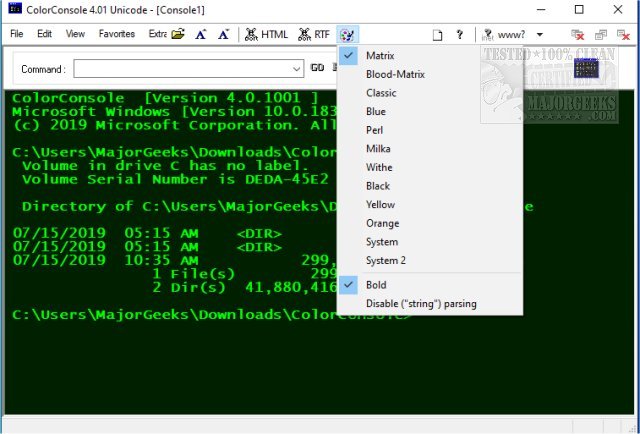Increase font size with the larger A icon
Screen dimensions: 640x434
coord(200,34)
